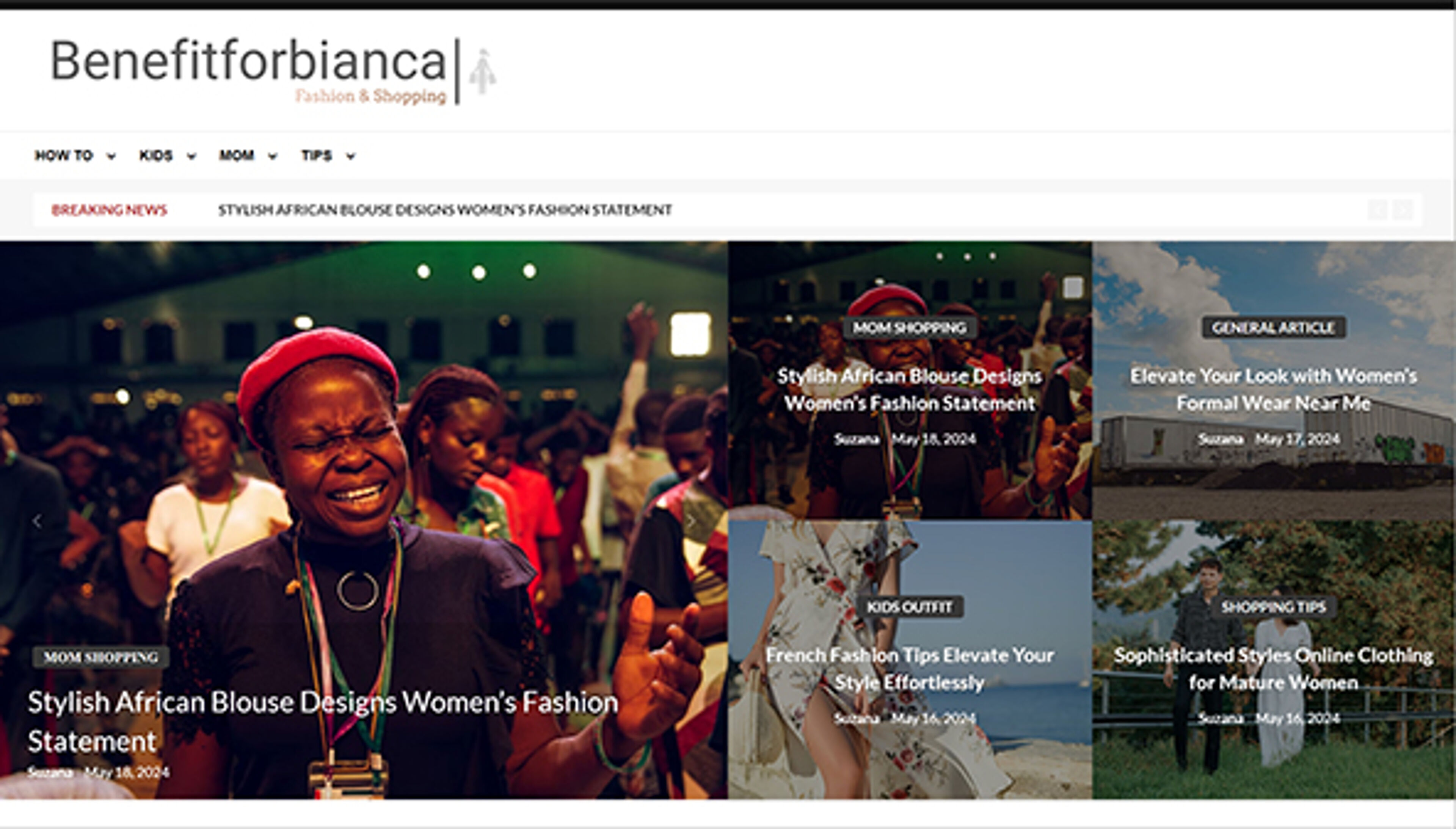
Task: Select the GENERAL ARTICLE category badge
Action: point(1273,327)
